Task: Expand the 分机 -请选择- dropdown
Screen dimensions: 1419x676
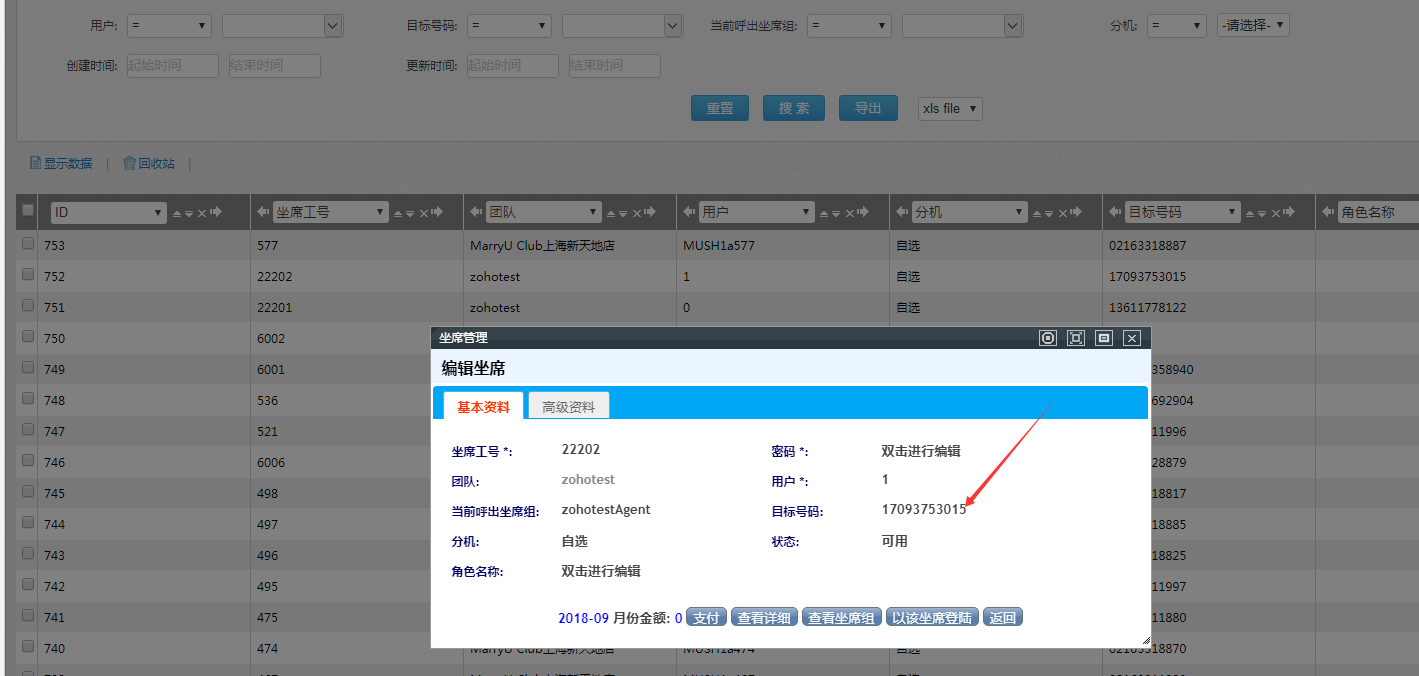Action: click(x=1253, y=26)
